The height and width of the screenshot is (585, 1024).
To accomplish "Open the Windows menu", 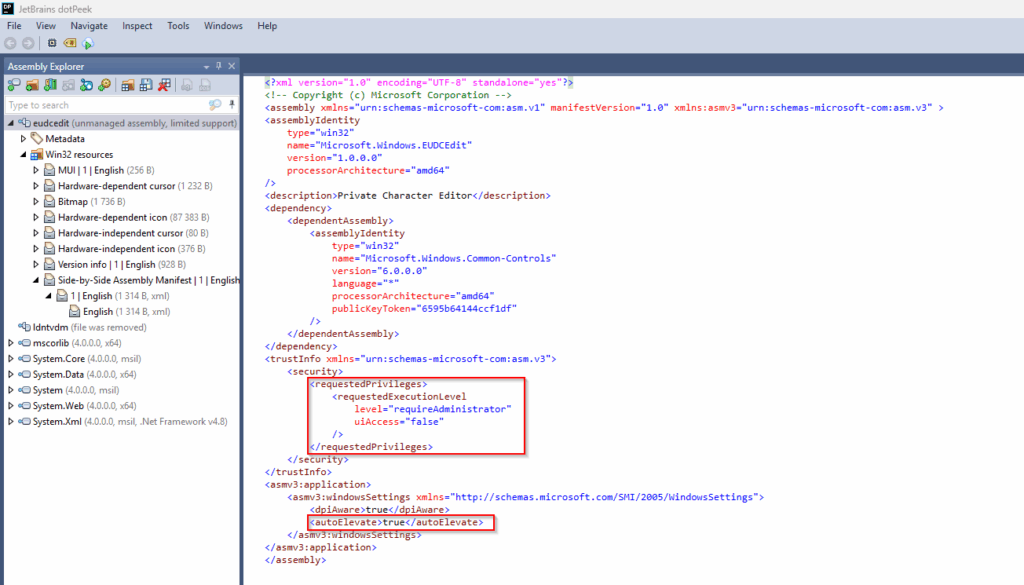I will (223, 25).
